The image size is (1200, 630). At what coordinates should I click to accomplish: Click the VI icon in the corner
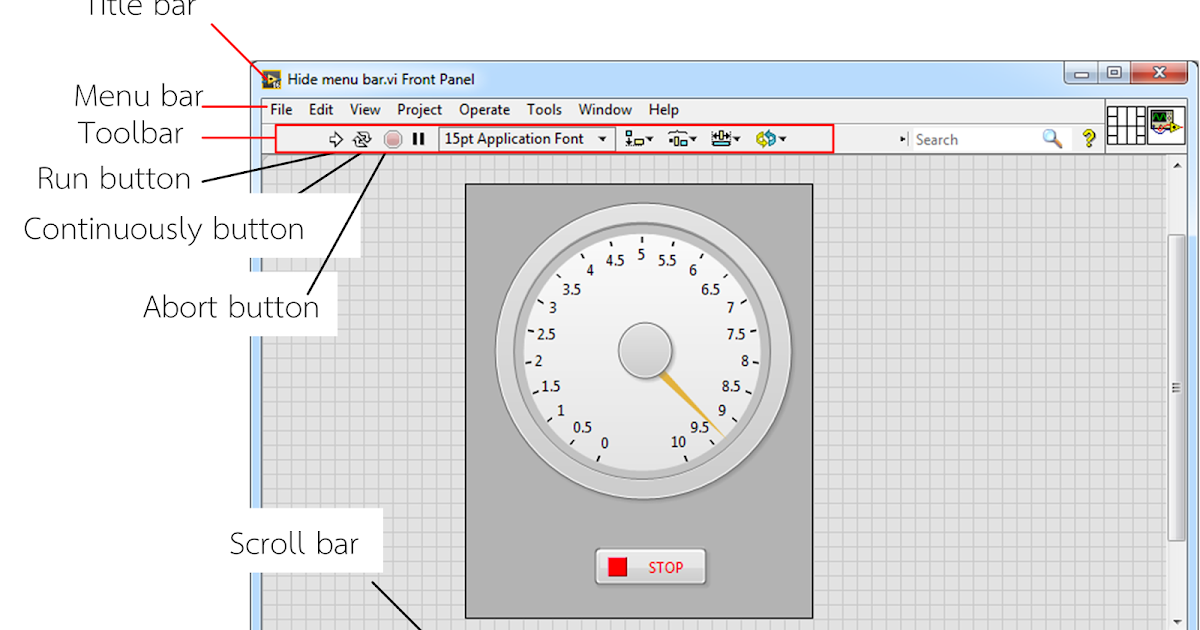point(1168,128)
